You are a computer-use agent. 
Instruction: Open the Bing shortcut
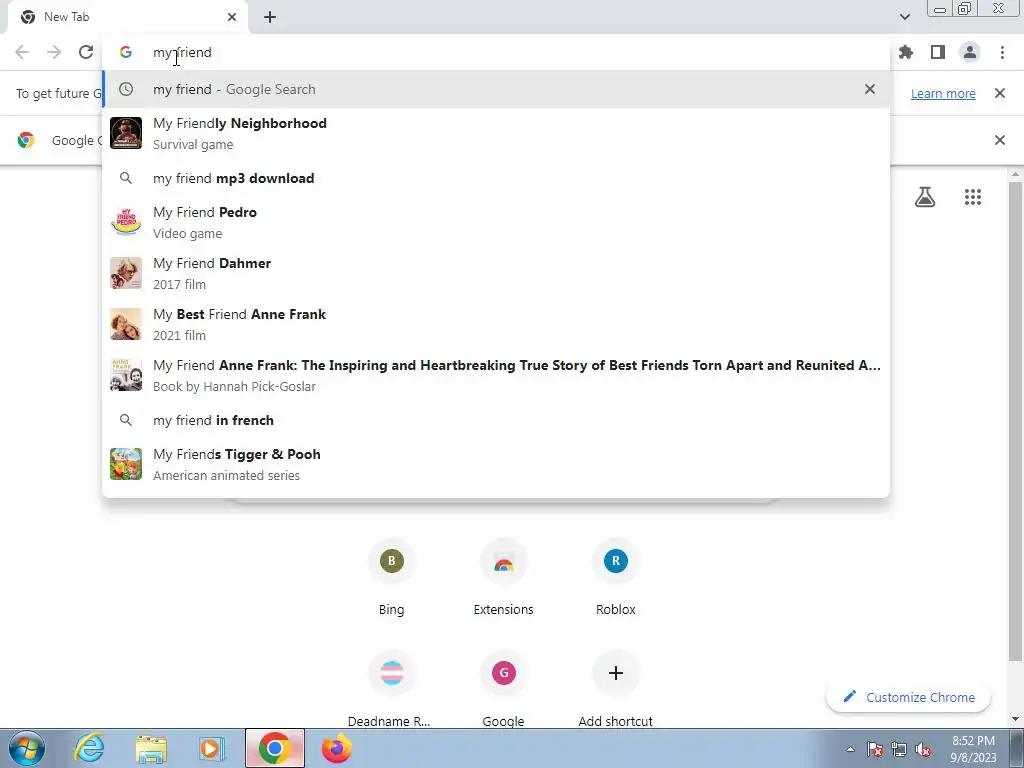[x=391, y=577]
